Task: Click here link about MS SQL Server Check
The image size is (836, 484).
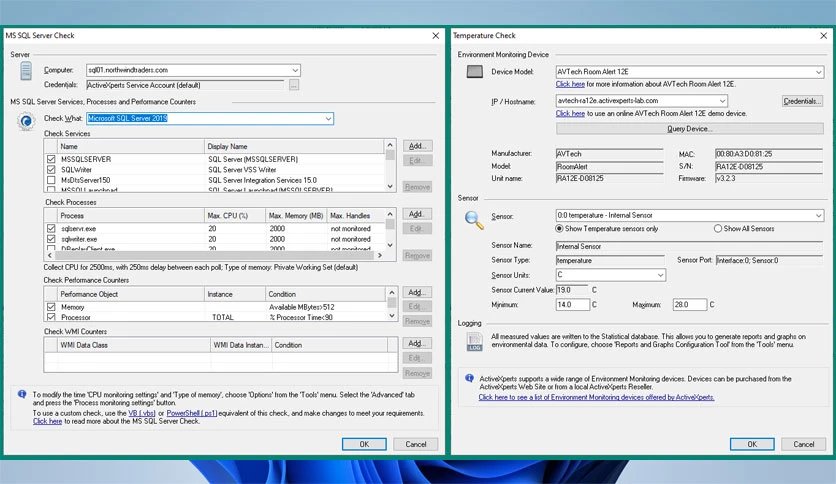Action: pos(47,421)
